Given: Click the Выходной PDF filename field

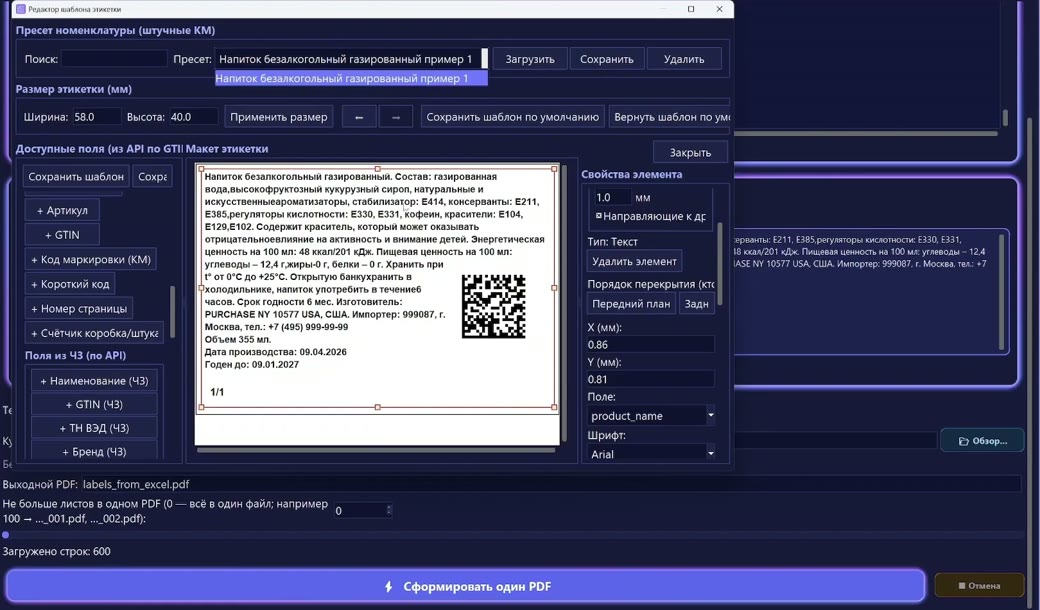Looking at the screenshot, I should click(551, 485).
